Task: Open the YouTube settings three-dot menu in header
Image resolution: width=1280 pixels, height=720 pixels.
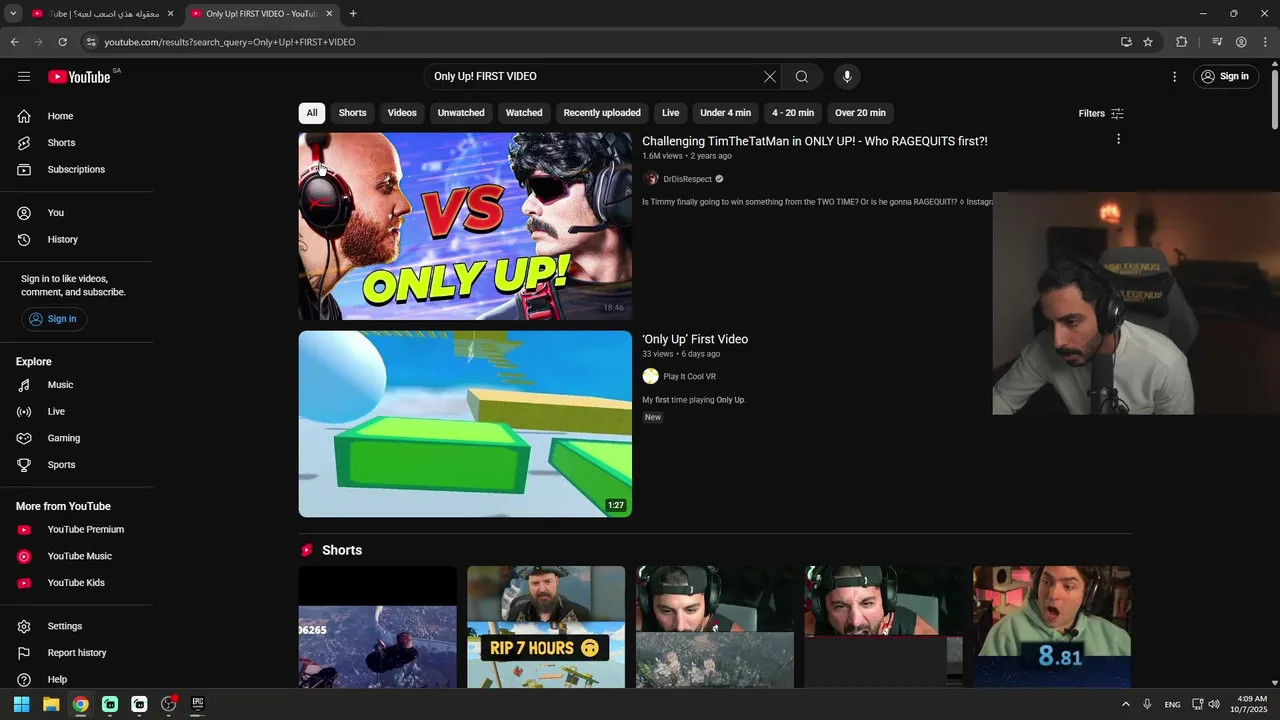Action: pyautogui.click(x=1175, y=76)
